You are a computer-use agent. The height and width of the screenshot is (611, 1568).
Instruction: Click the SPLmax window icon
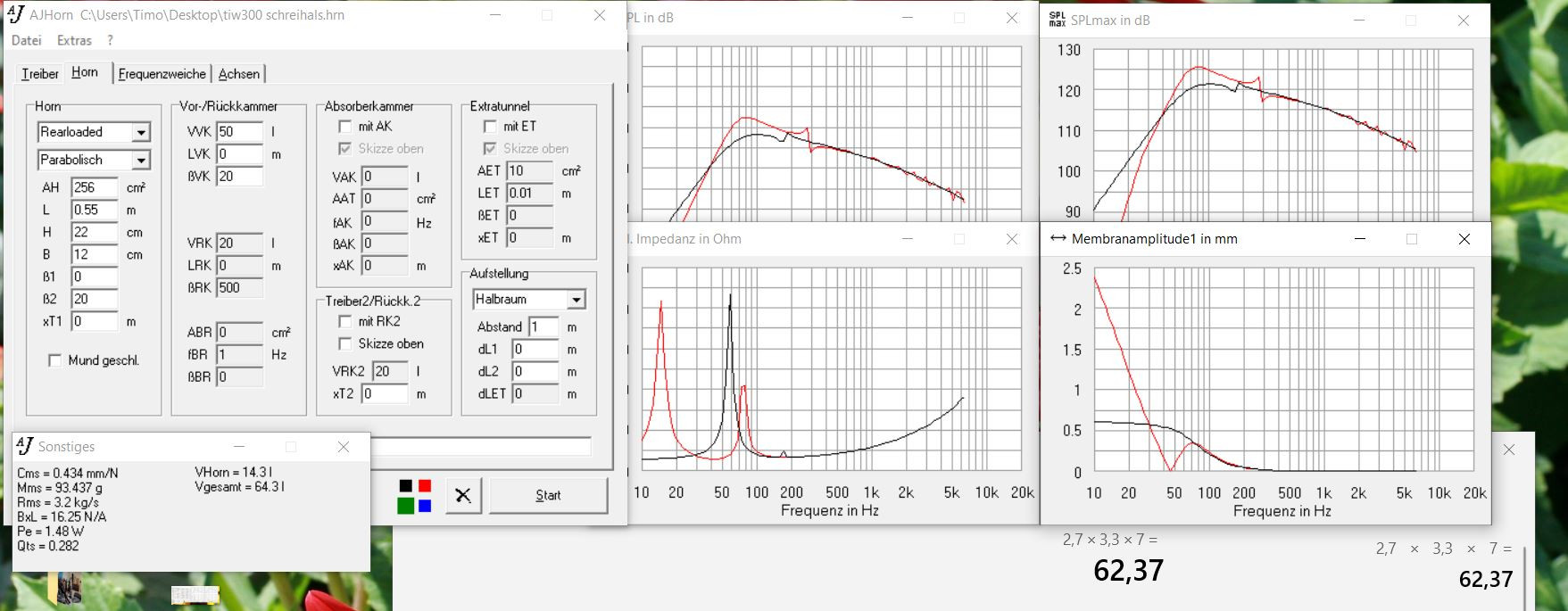pos(1058,20)
